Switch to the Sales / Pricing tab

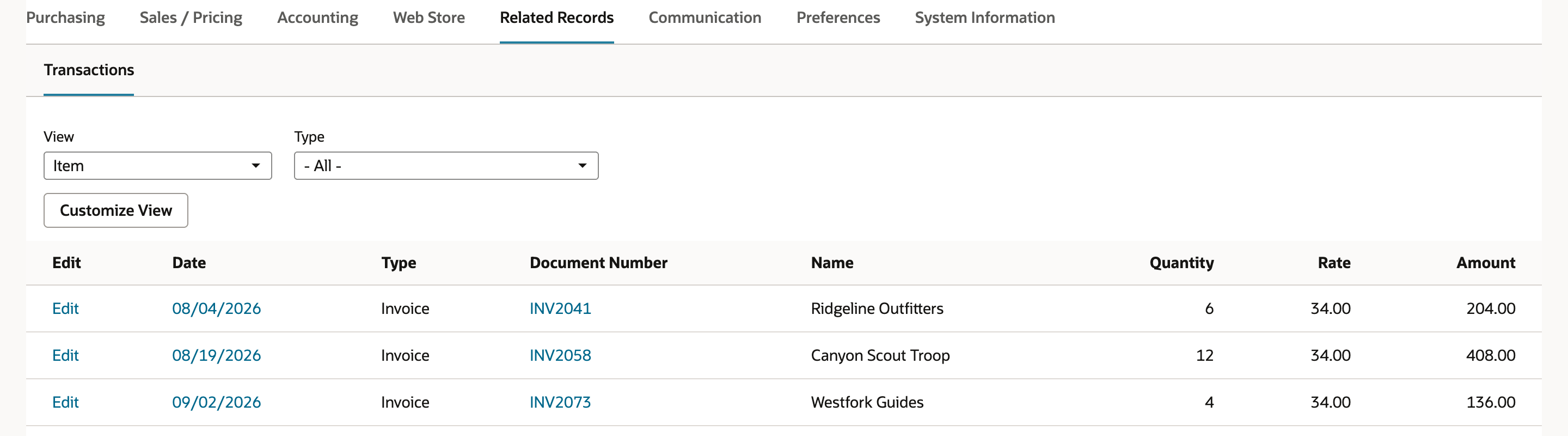pos(191,17)
